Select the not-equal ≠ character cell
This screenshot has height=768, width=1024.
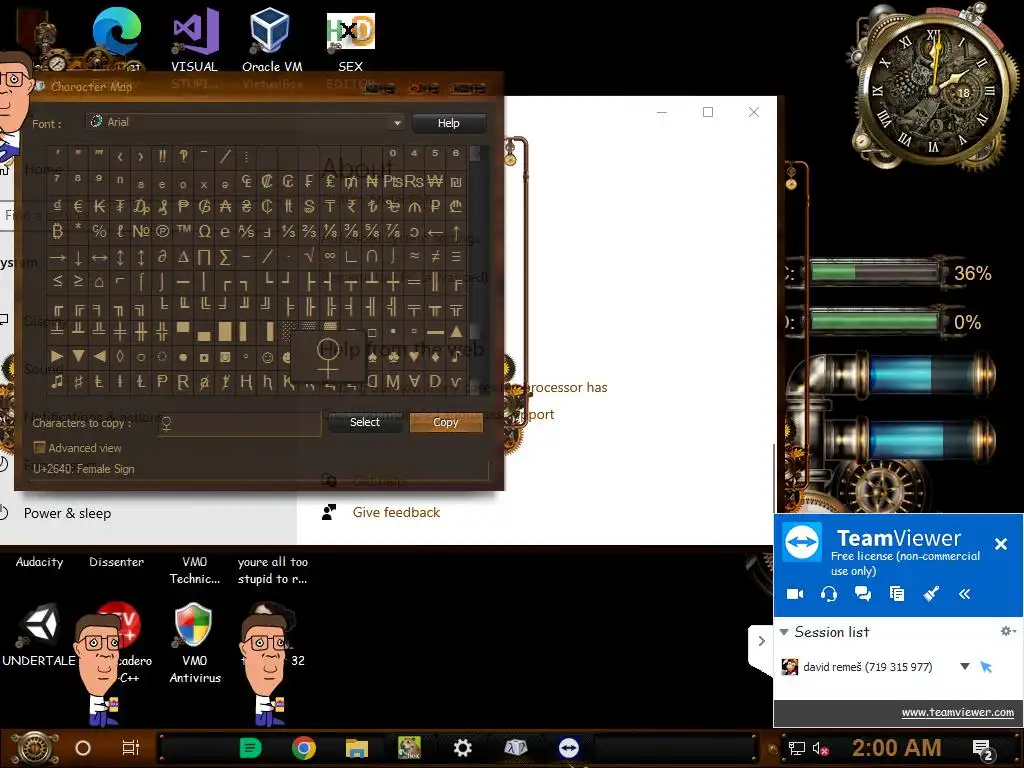(435, 256)
